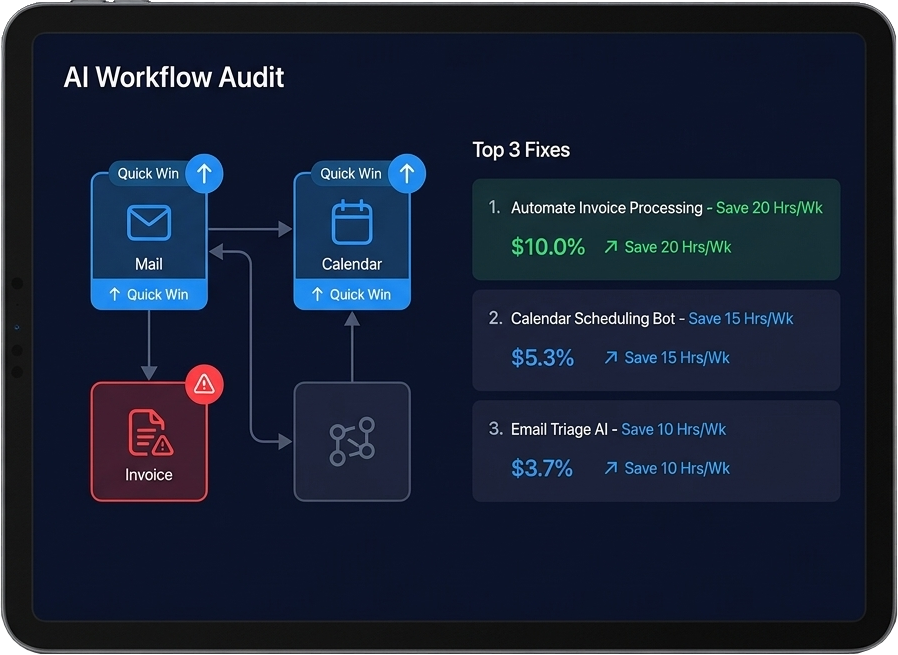Click the $10.0% value
This screenshot has height=655, width=898.
(548, 247)
